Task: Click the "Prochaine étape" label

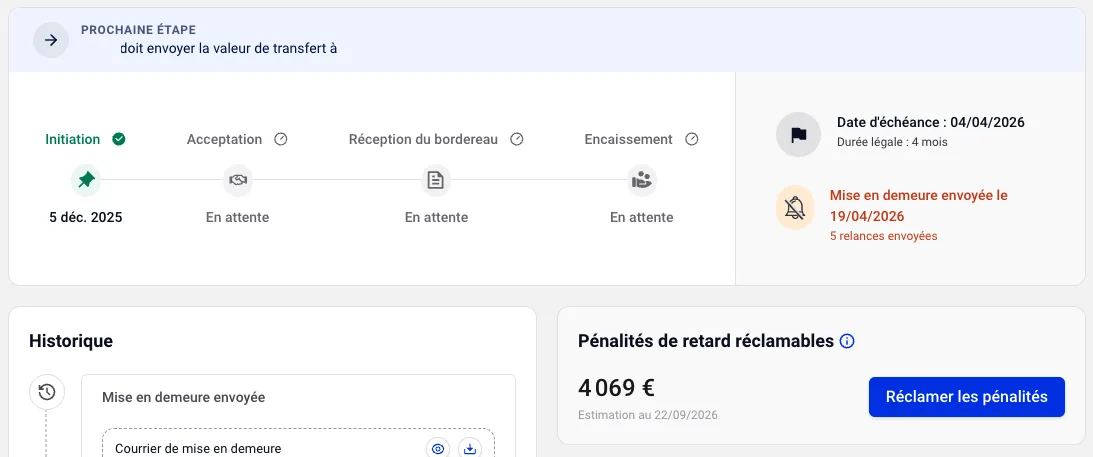Action: tap(138, 30)
